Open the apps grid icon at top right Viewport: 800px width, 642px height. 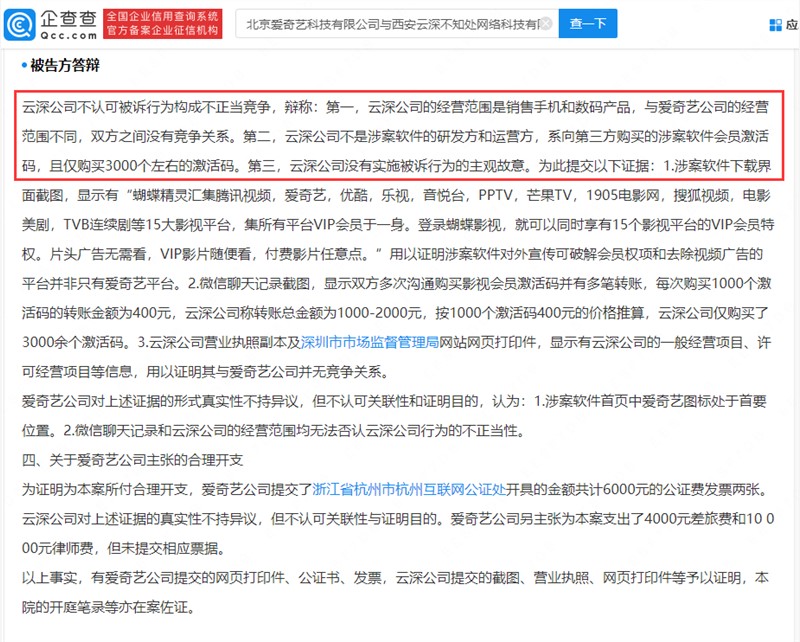(x=775, y=24)
